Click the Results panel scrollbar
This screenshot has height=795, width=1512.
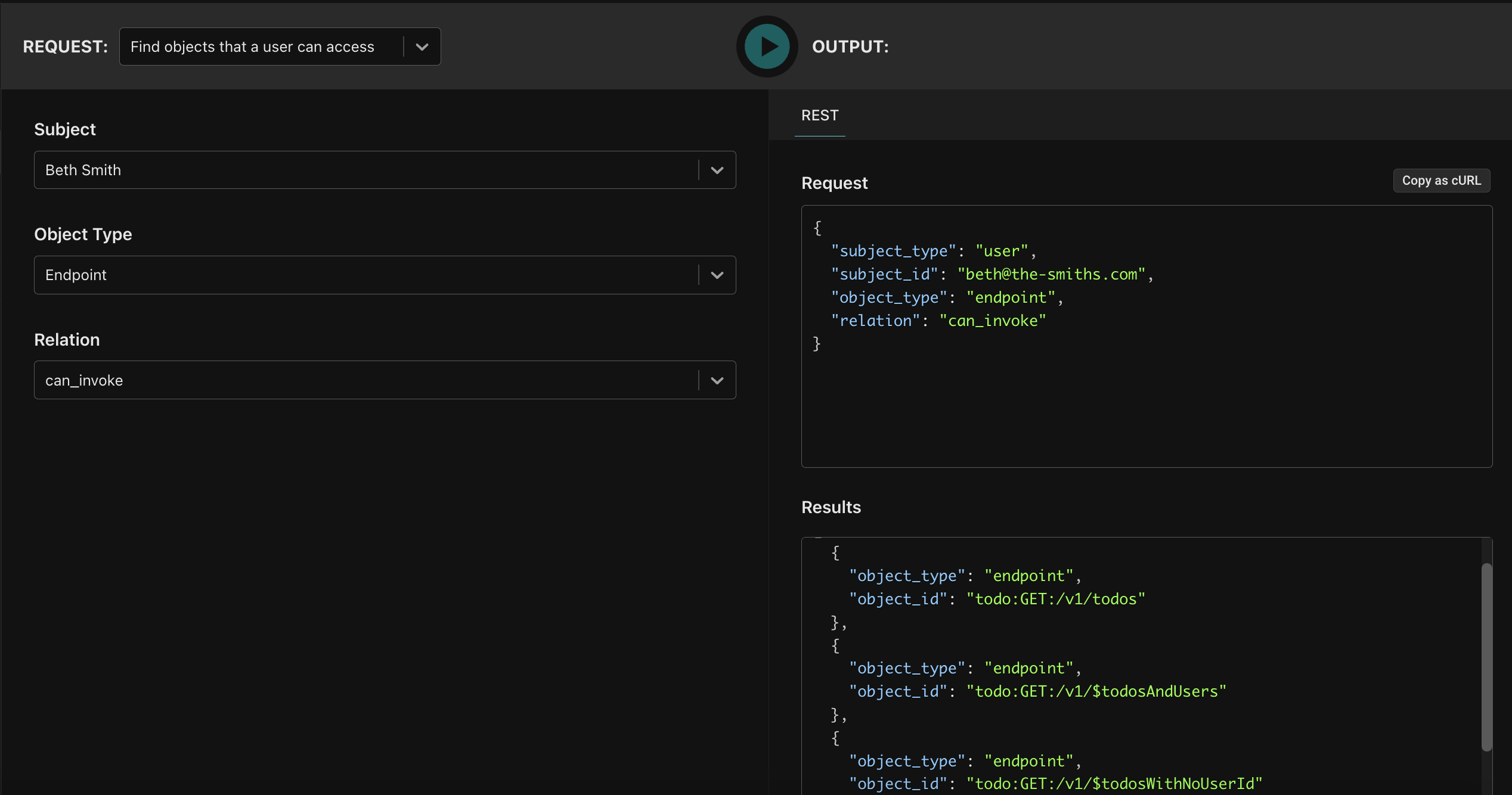point(1486,656)
